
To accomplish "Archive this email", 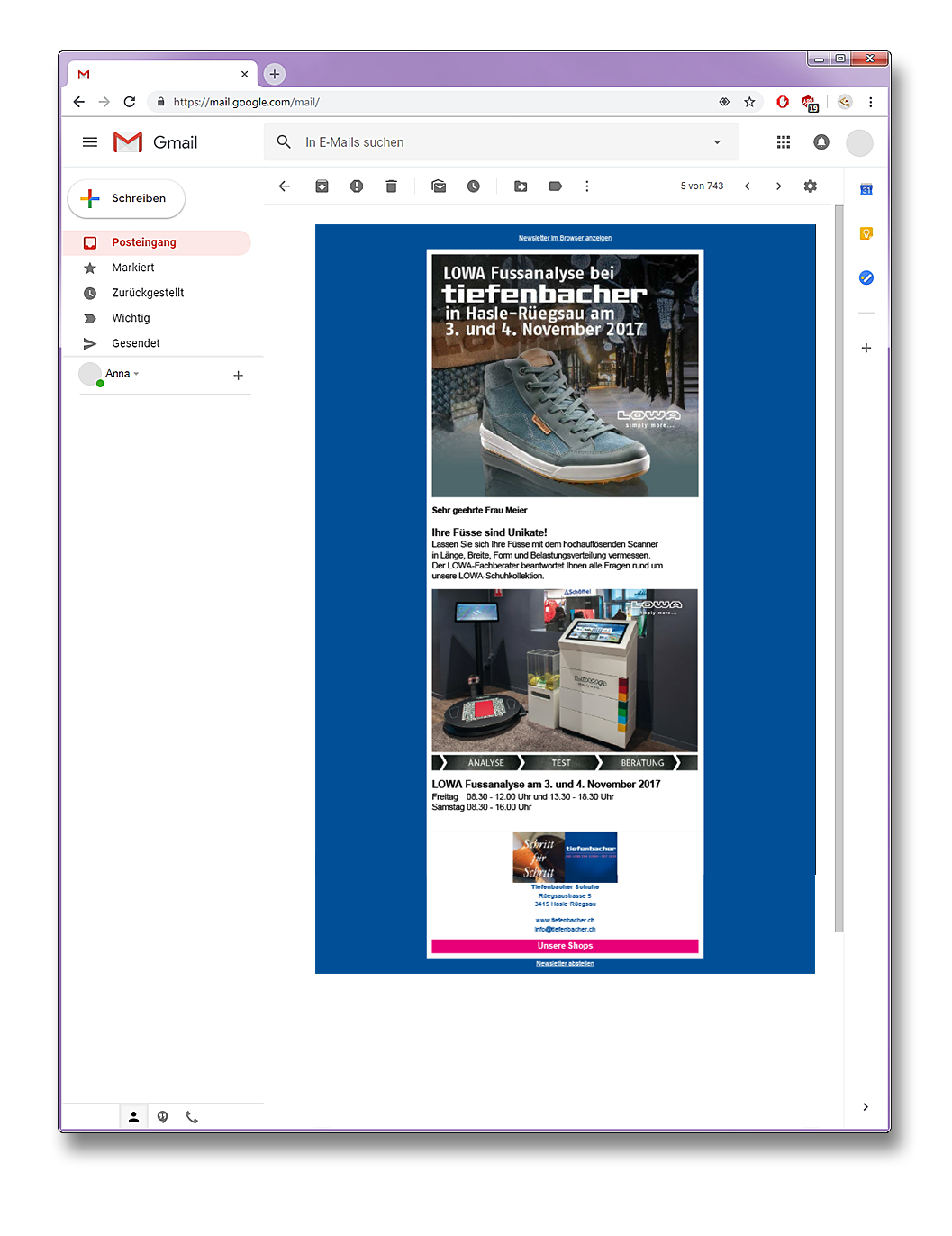I will click(322, 186).
